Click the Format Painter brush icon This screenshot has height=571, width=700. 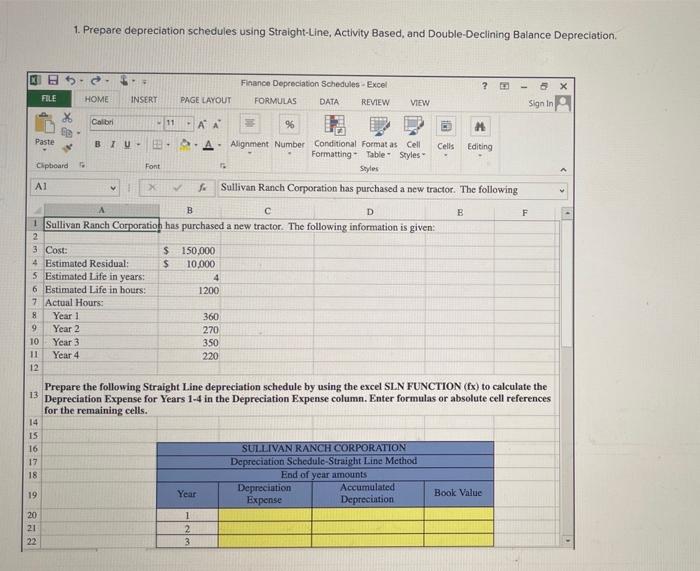67,147
